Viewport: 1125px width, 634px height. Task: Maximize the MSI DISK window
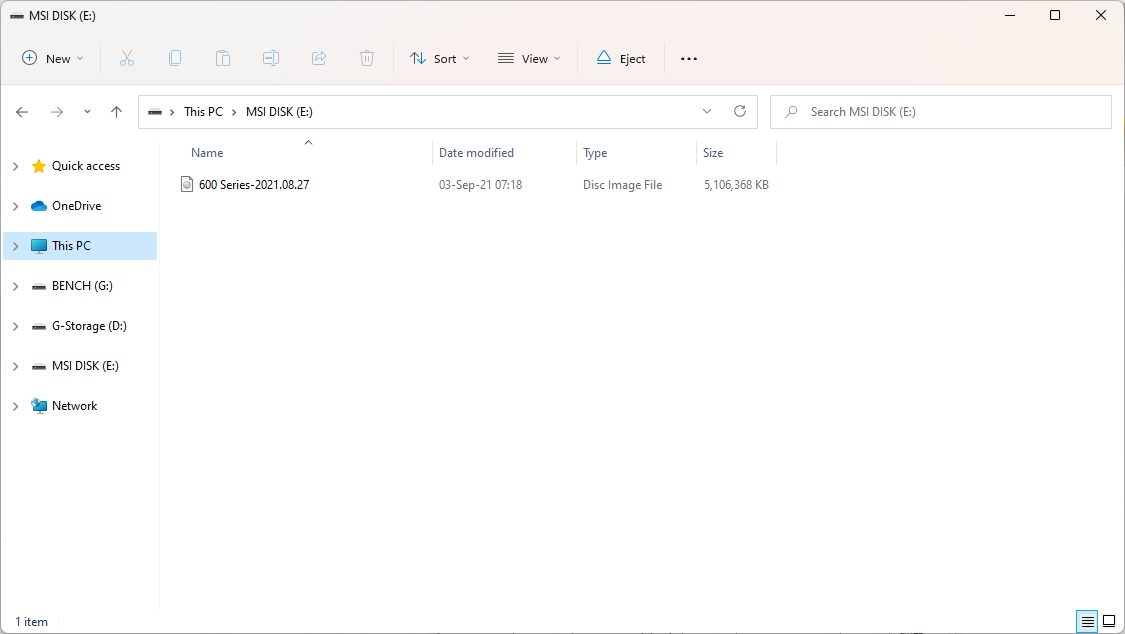coord(1055,15)
